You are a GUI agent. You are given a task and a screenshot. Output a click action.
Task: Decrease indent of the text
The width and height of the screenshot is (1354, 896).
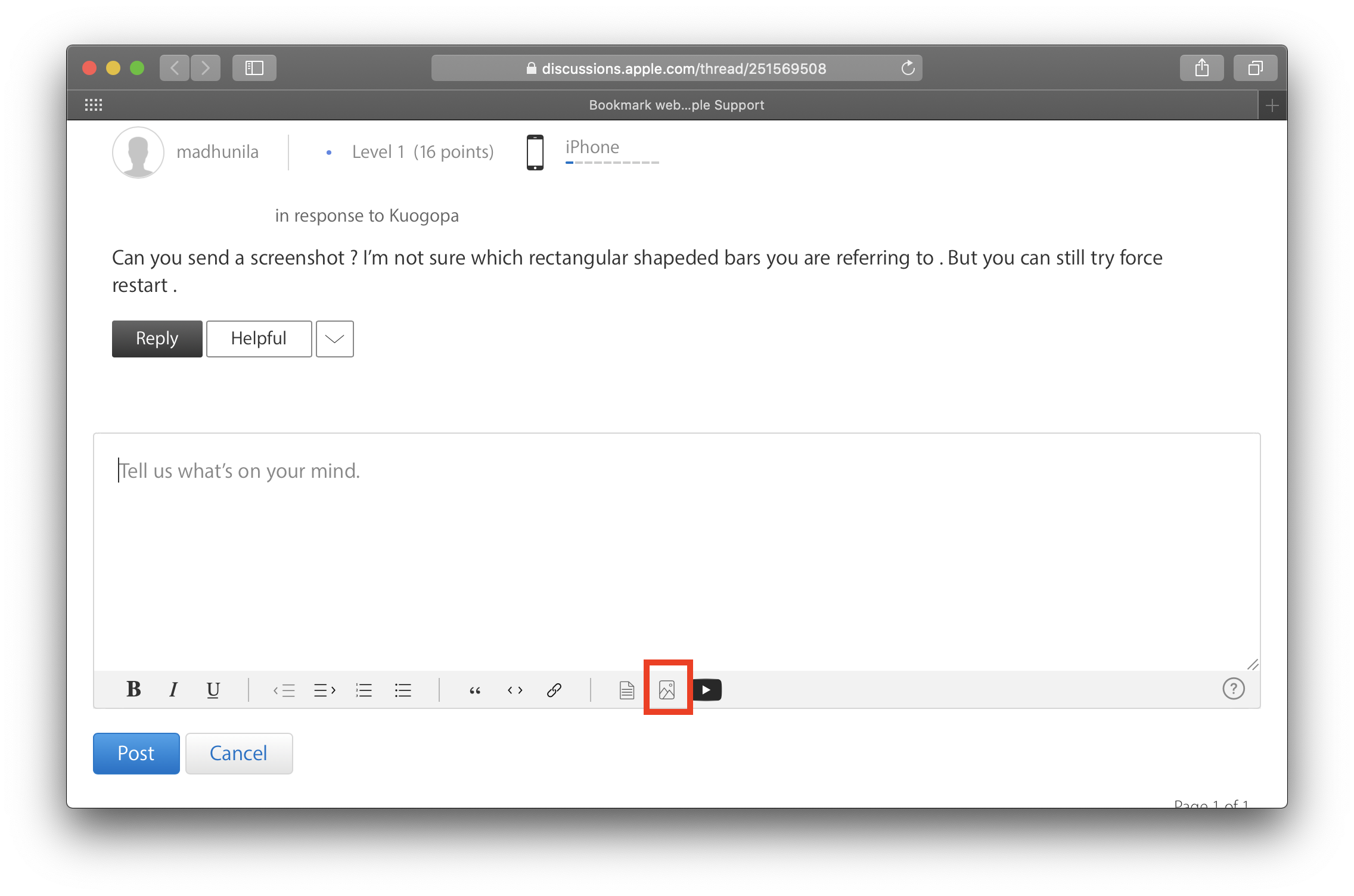click(x=284, y=690)
